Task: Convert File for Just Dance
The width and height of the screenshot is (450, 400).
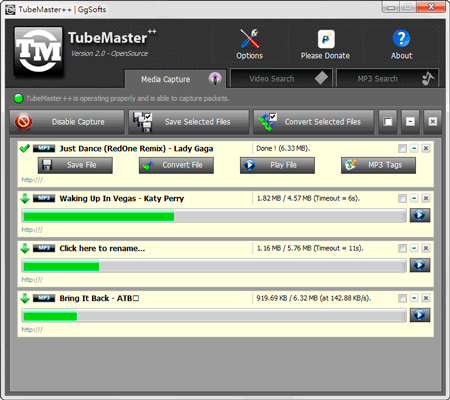Action: (x=176, y=165)
